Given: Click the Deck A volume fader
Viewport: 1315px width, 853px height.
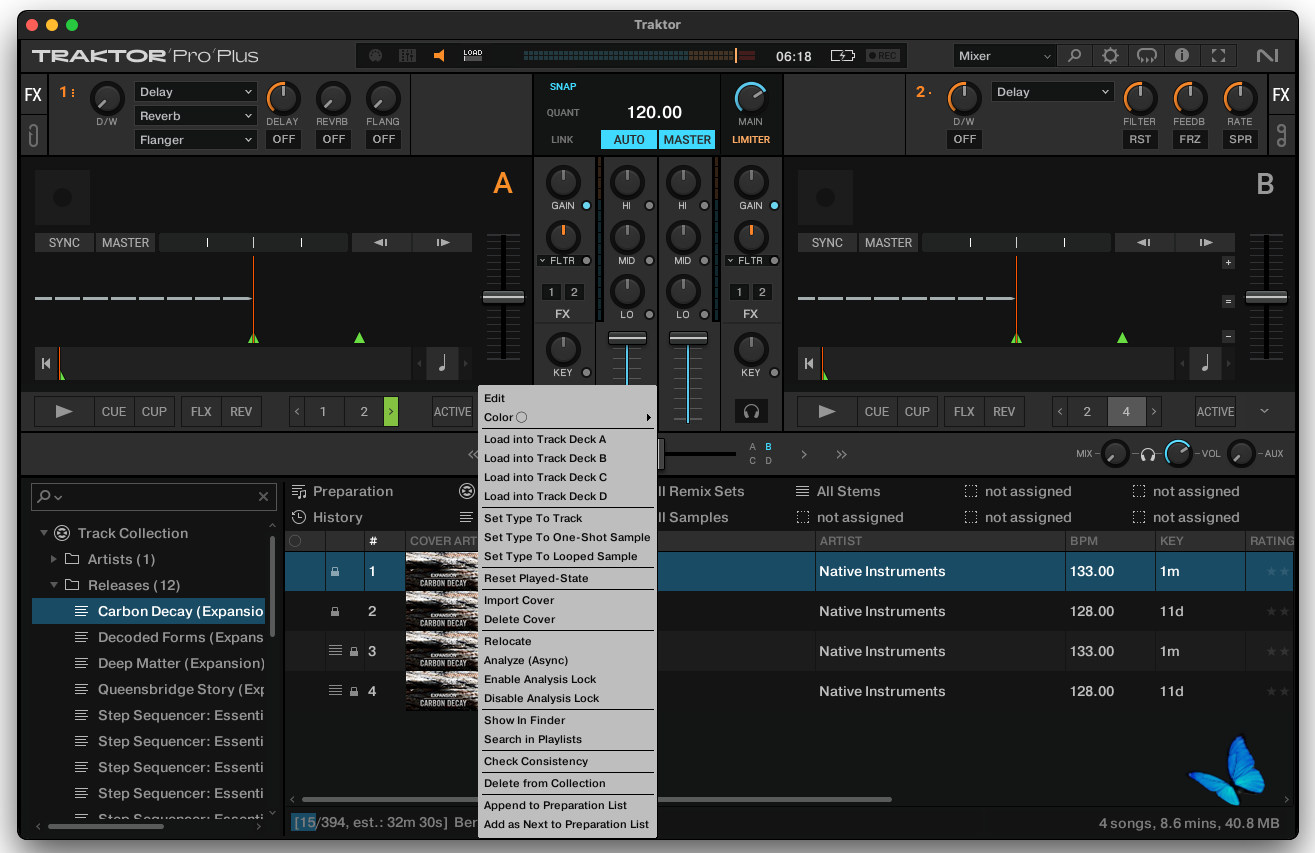Looking at the screenshot, I should click(503, 297).
